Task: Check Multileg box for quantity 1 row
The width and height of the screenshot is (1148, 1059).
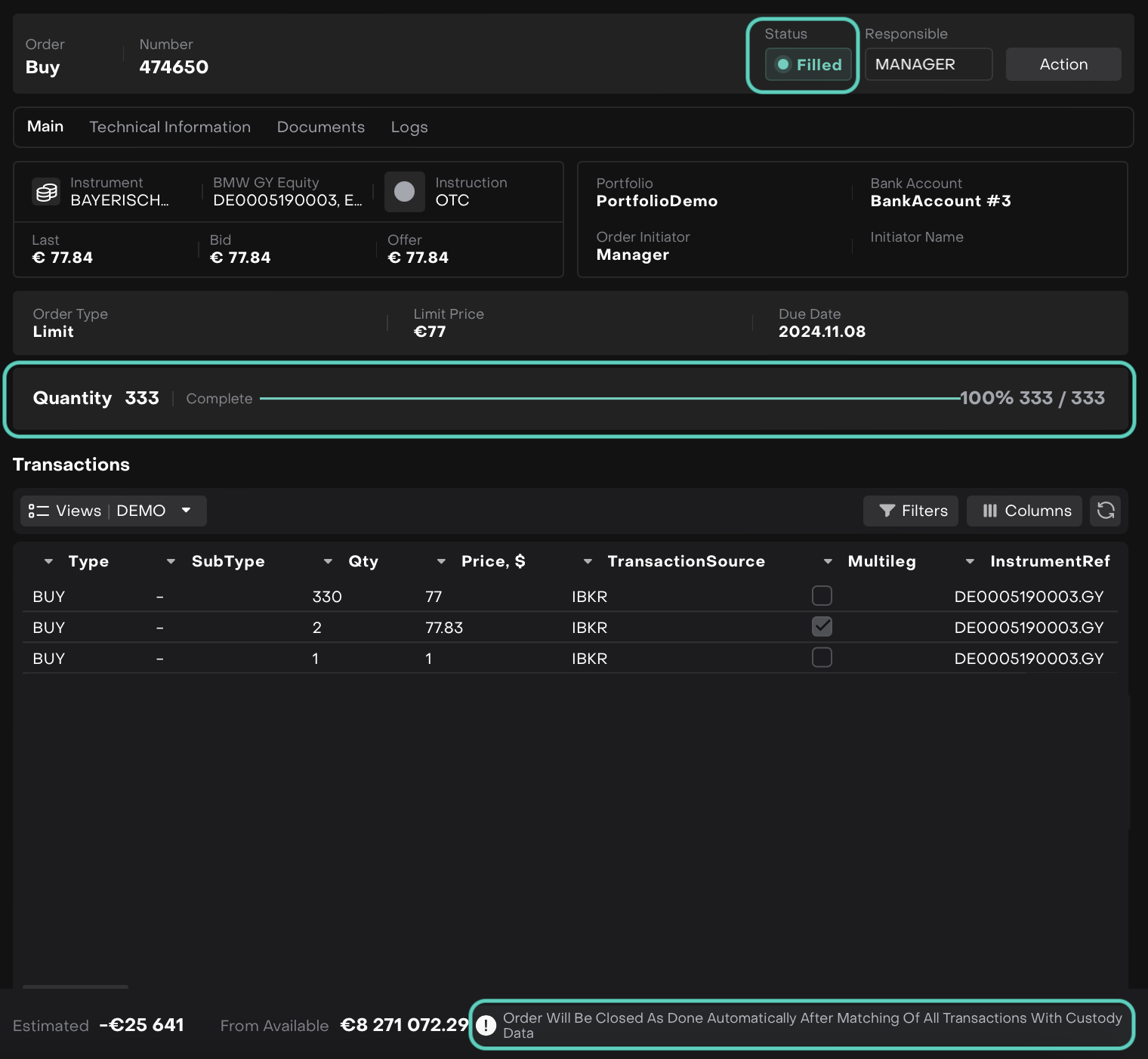Action: pyautogui.click(x=822, y=658)
